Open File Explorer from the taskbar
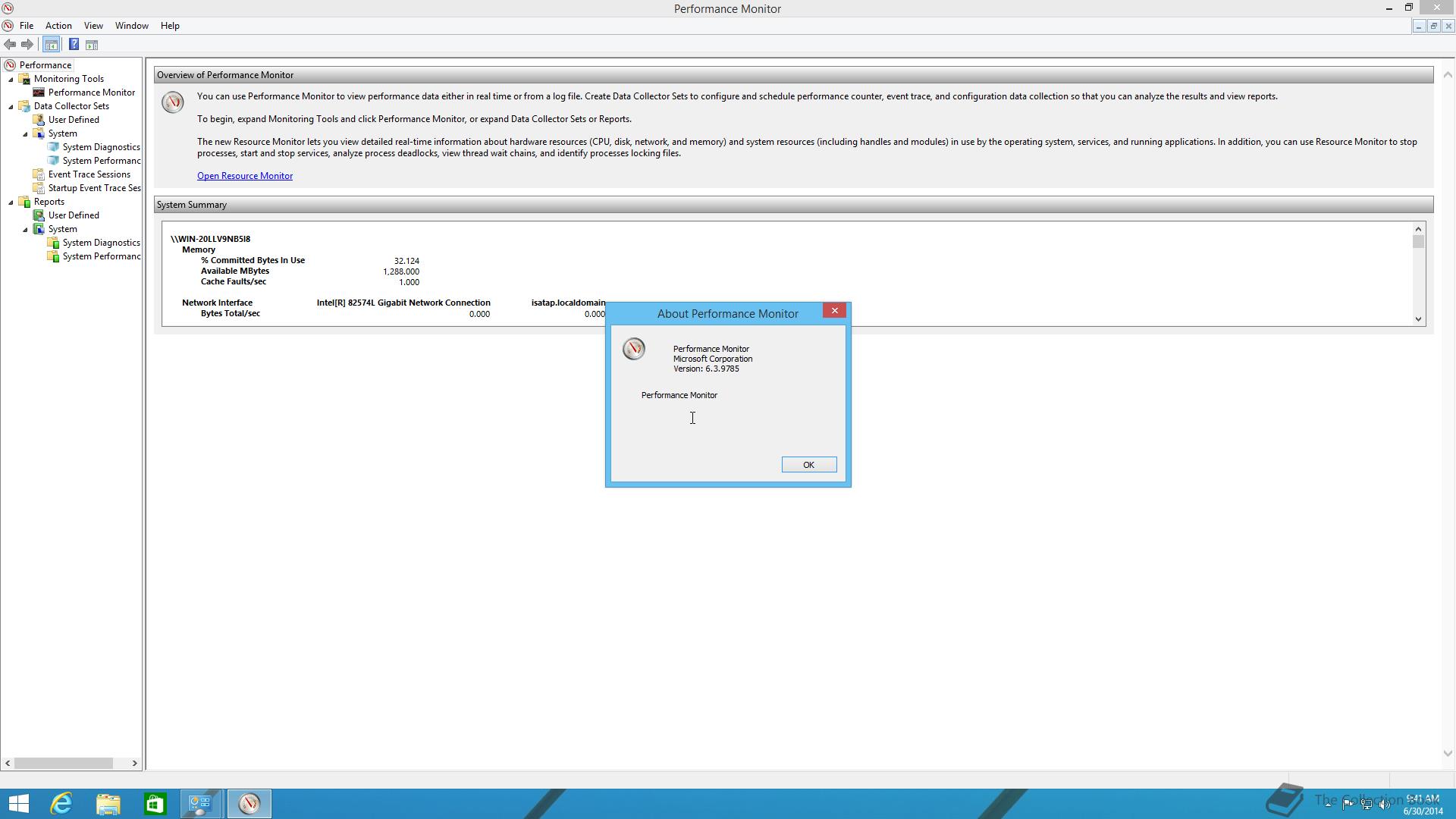 pos(108,804)
